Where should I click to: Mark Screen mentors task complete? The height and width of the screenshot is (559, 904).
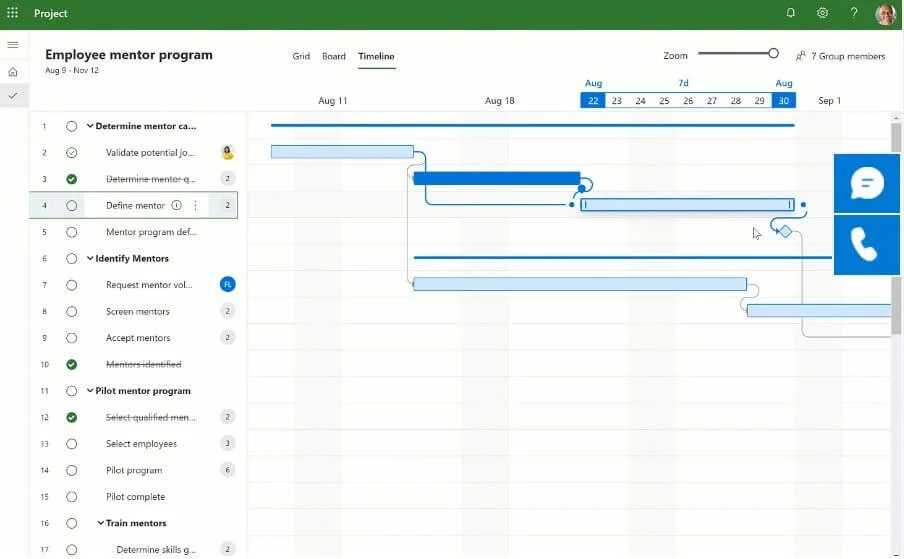click(x=71, y=311)
